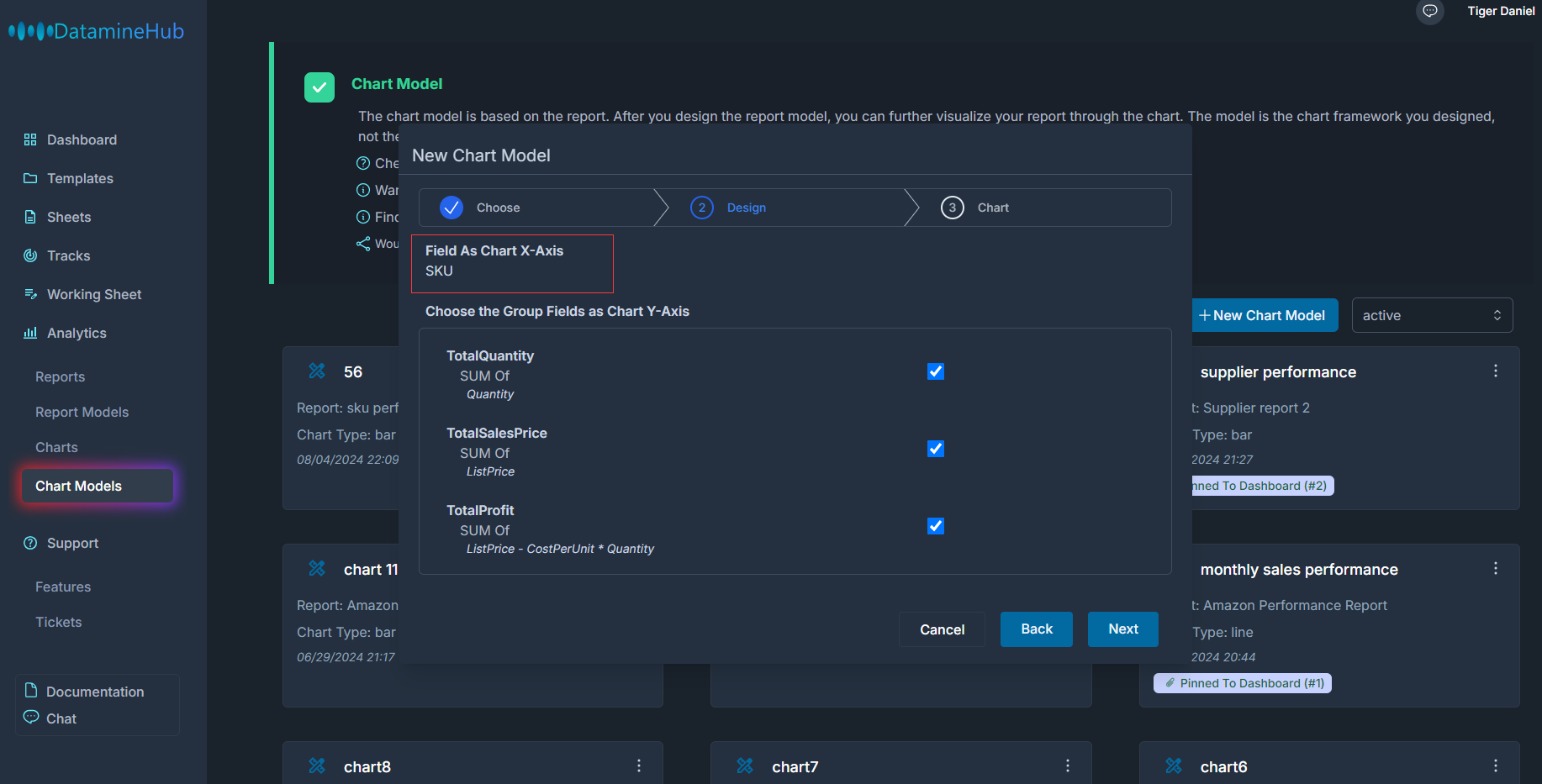Open options menu for monthly sales performance card
Screen dimensions: 1542x784
pyautogui.click(x=1496, y=568)
